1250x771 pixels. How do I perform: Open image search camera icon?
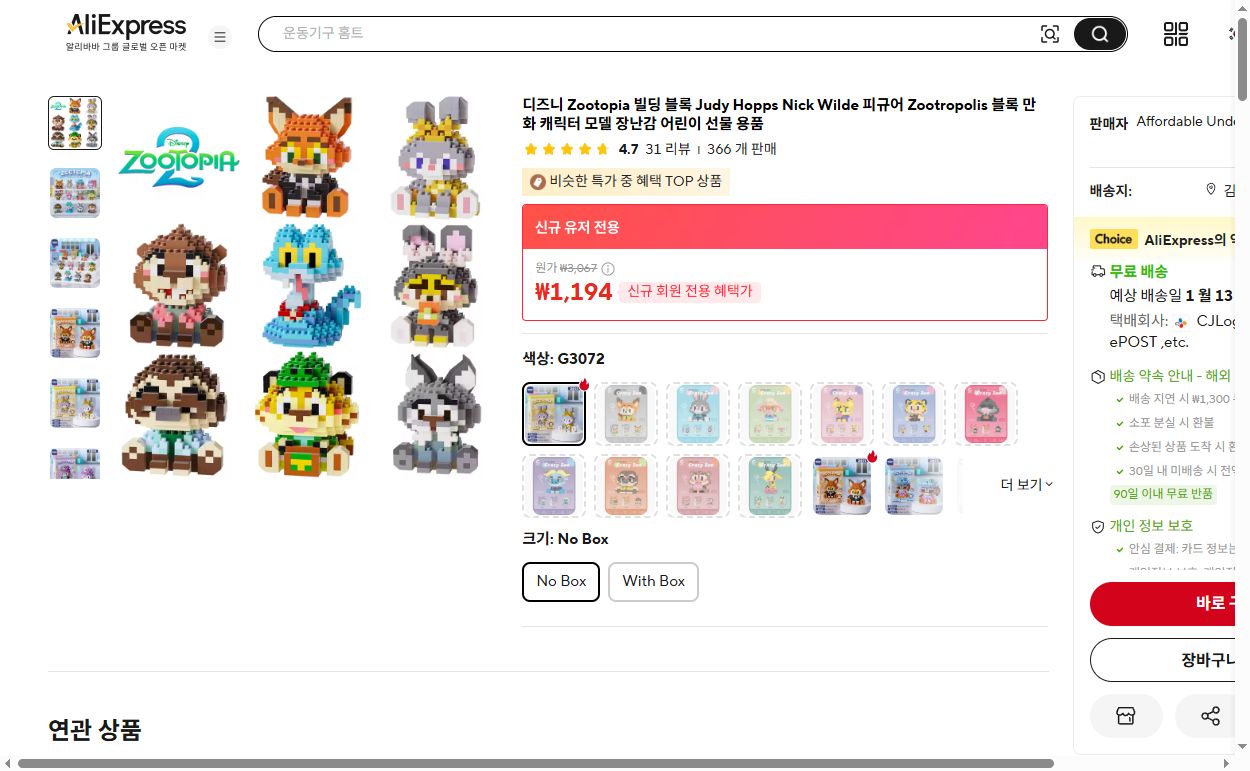coord(1049,35)
